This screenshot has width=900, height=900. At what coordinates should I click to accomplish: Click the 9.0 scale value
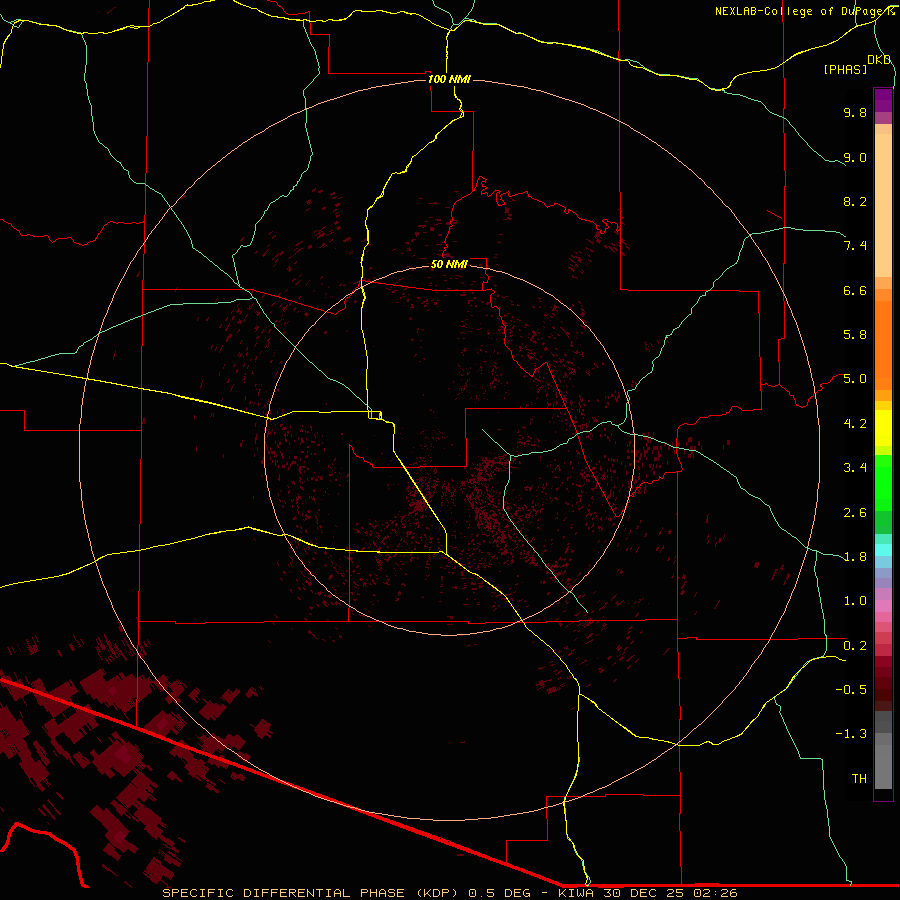[x=855, y=157]
